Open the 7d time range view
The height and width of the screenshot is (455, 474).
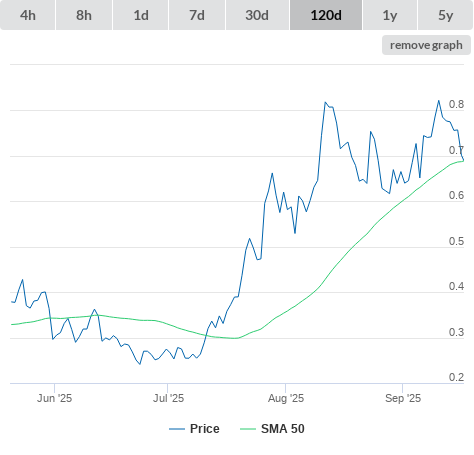click(x=197, y=15)
